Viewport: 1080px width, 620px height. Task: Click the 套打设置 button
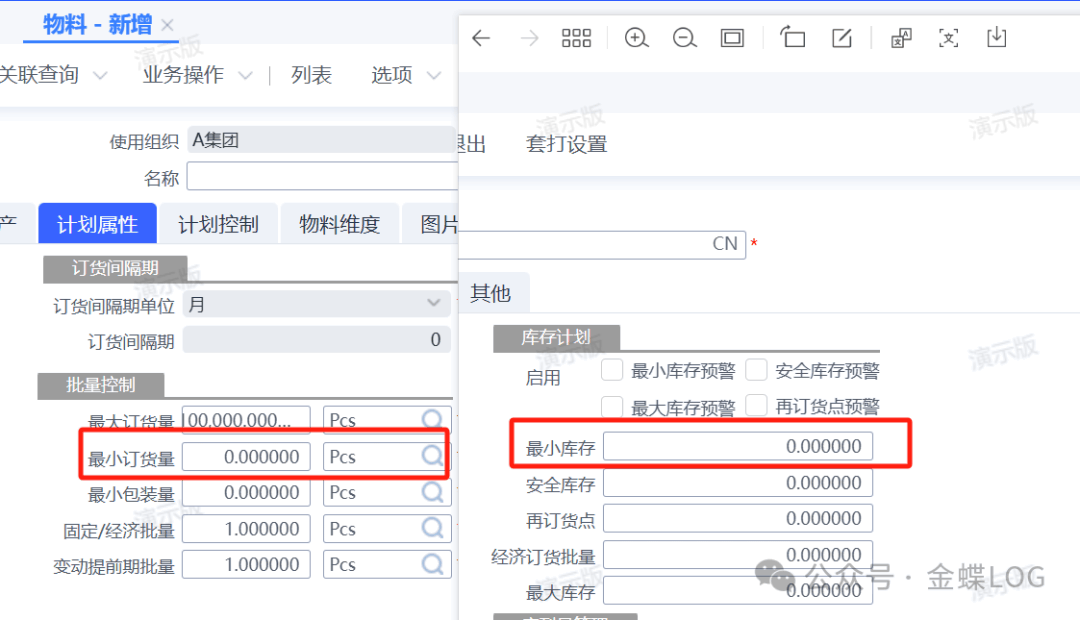[566, 144]
